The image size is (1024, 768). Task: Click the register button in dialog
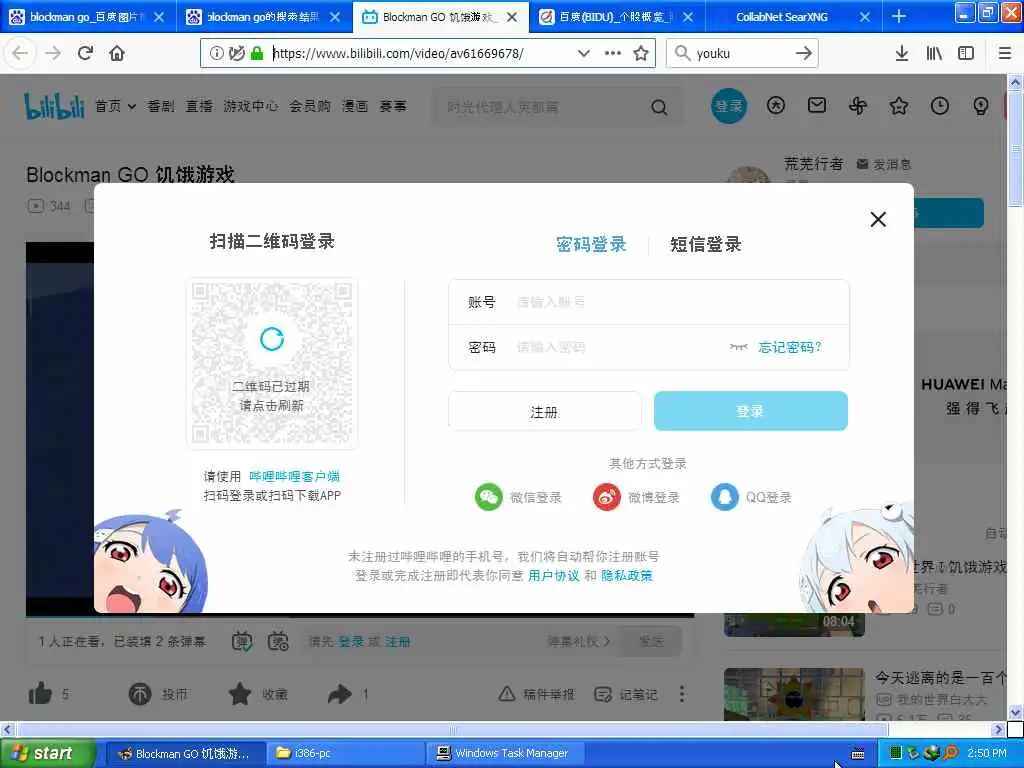(x=545, y=411)
